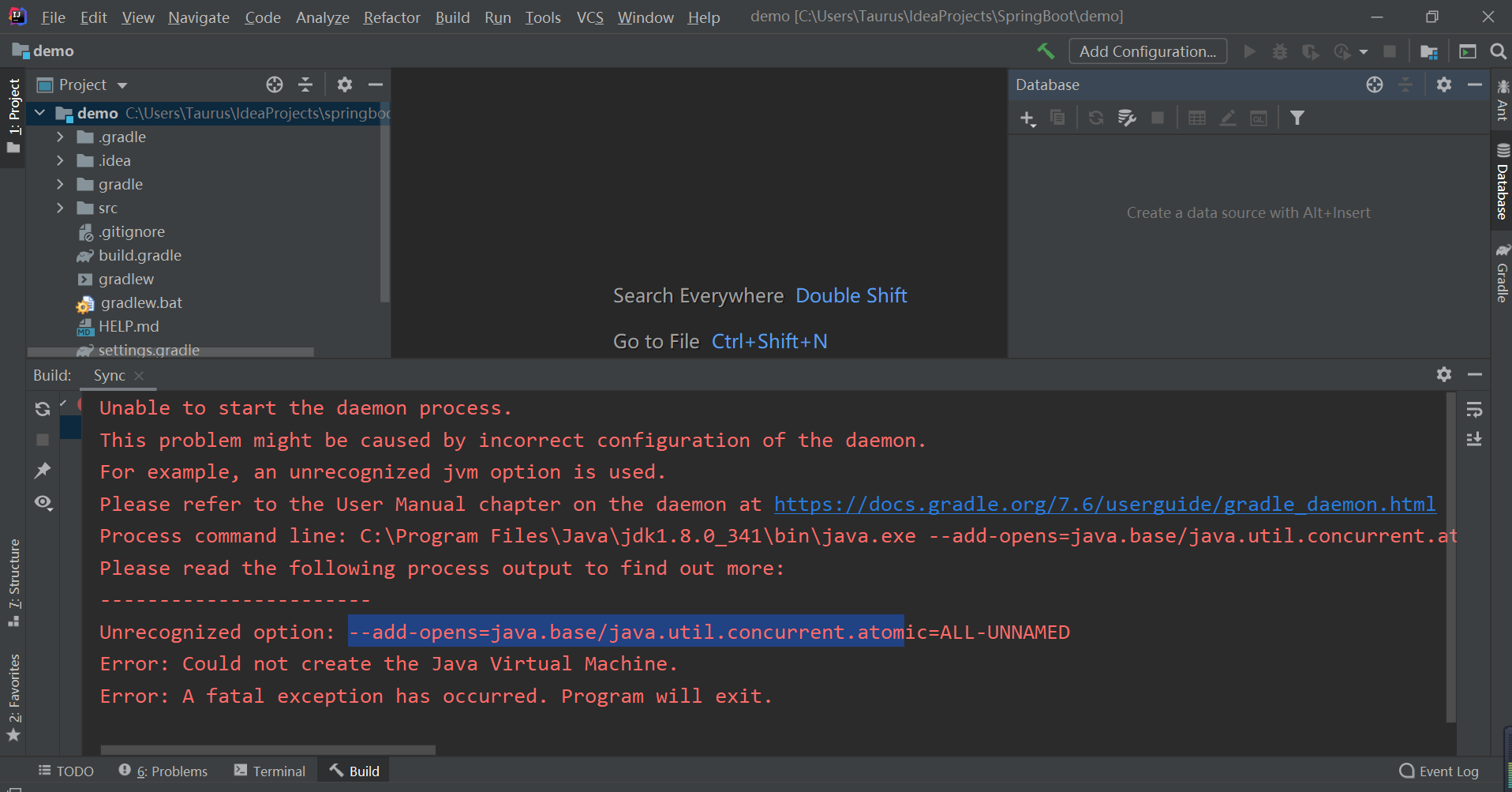The image size is (1512, 792).
Task: Select HELP.md file in tree
Action: point(129,326)
